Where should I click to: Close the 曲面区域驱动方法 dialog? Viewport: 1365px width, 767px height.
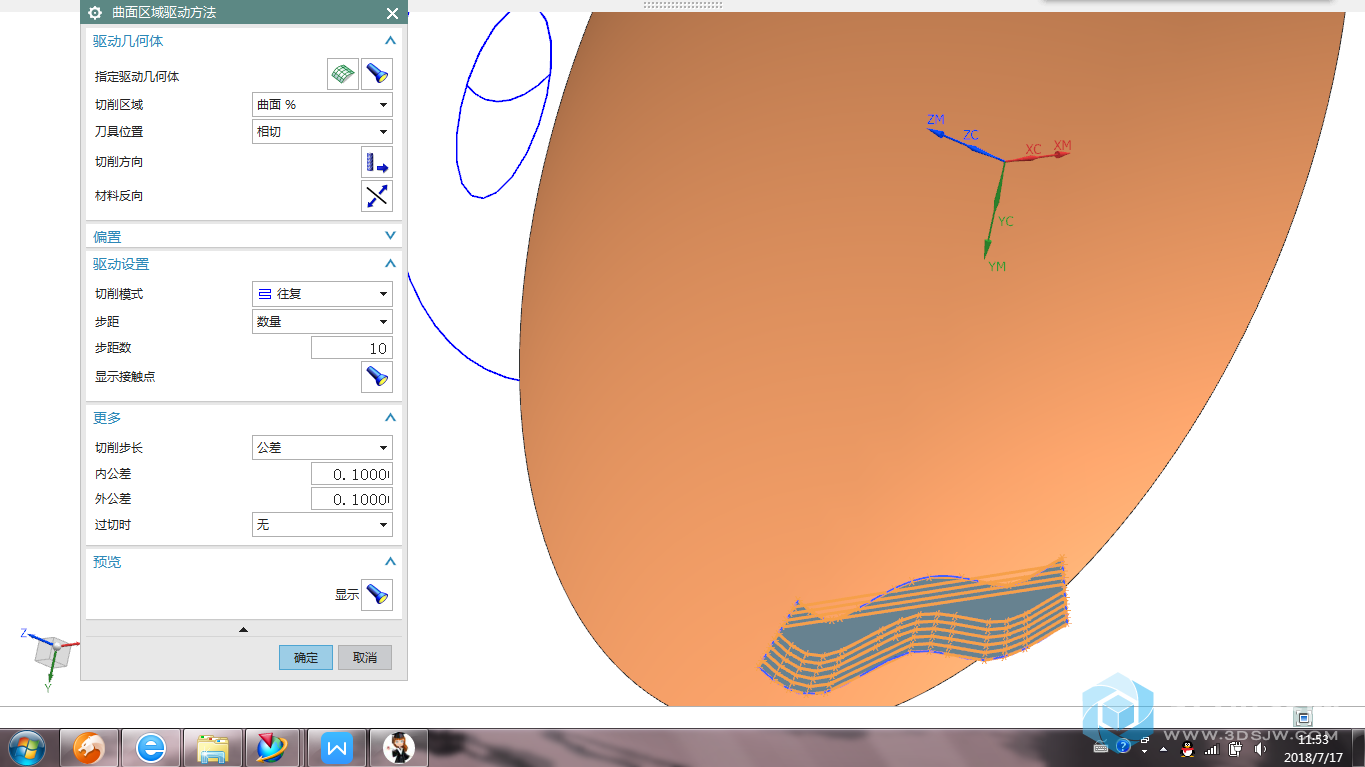(x=392, y=13)
